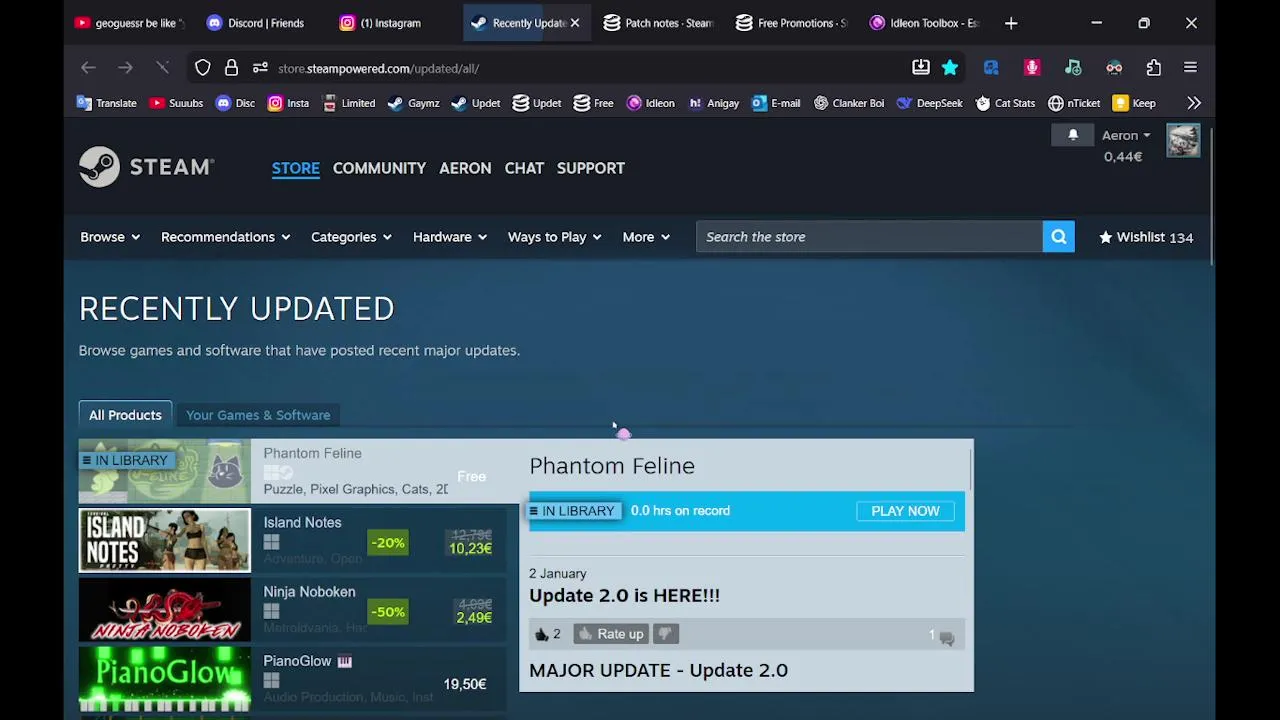1280x720 pixels.
Task: Click the IN LIBRARY badge in preview panel
Action: point(573,511)
